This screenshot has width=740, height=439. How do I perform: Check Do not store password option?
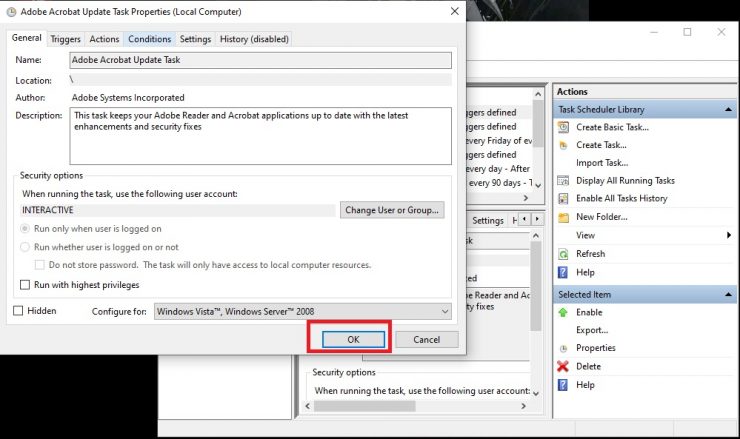(40, 265)
